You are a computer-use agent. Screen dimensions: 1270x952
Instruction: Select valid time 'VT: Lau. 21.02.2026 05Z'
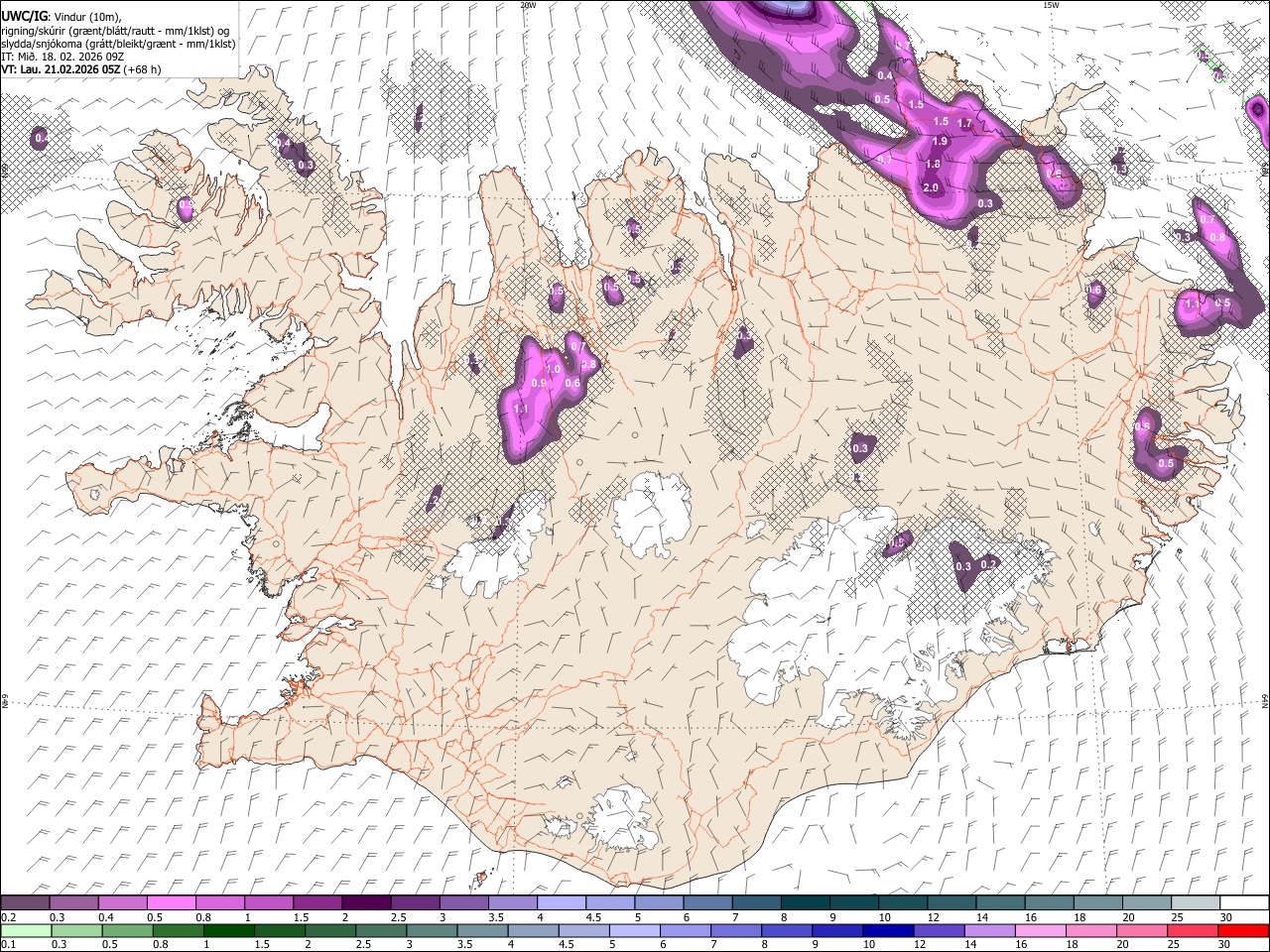(60, 69)
